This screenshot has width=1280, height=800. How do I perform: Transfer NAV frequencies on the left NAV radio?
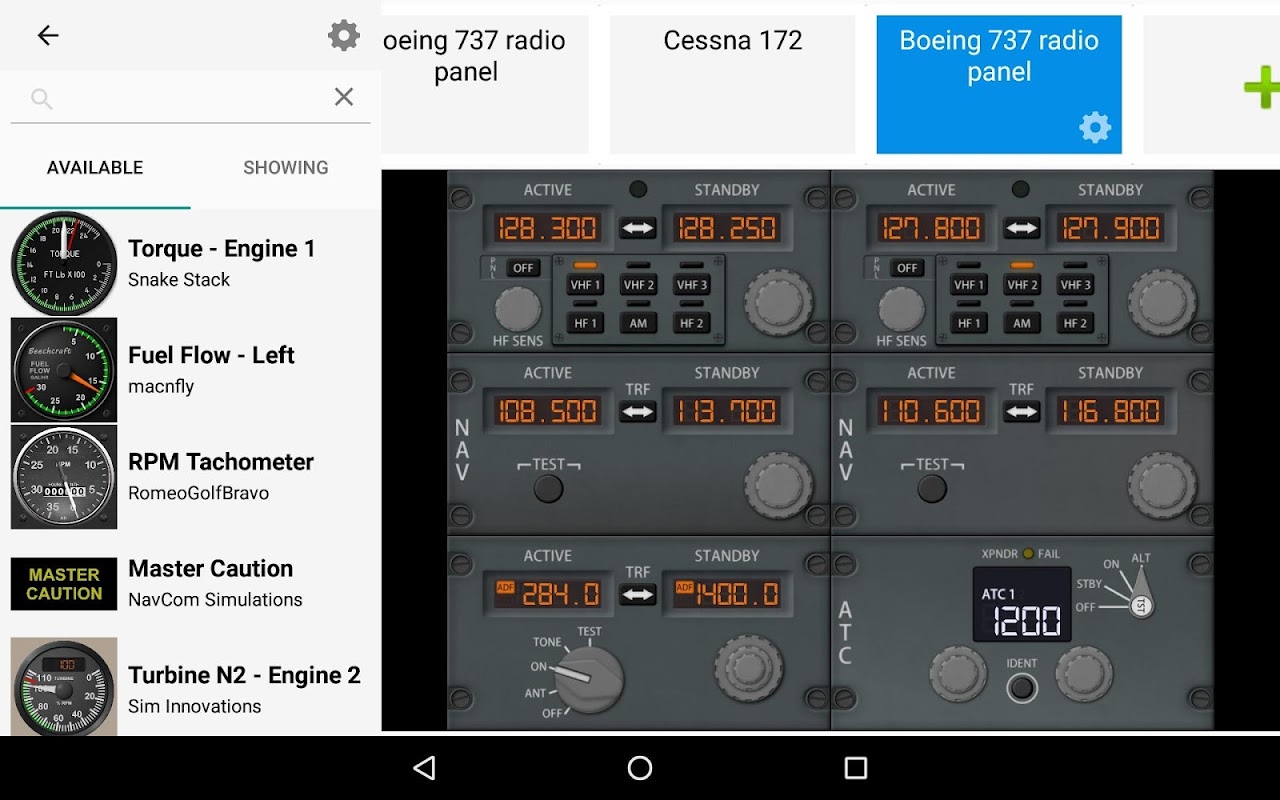point(637,411)
